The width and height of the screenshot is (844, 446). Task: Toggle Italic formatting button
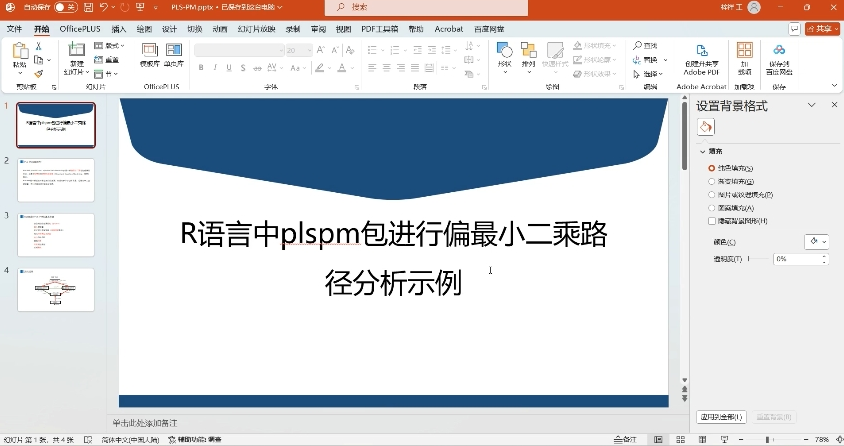click(215, 68)
